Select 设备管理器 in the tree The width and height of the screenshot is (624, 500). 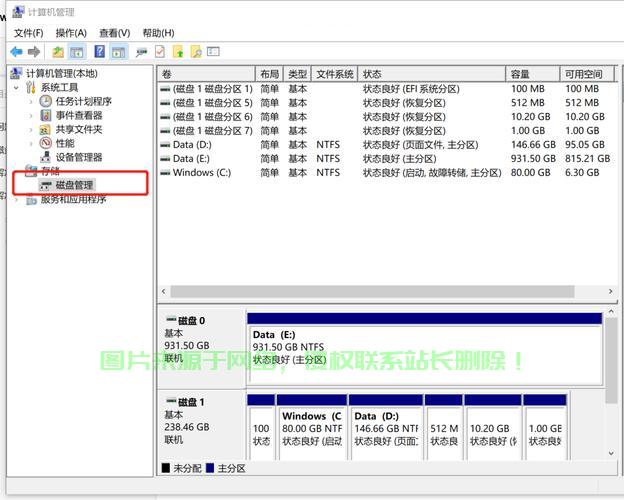79,157
